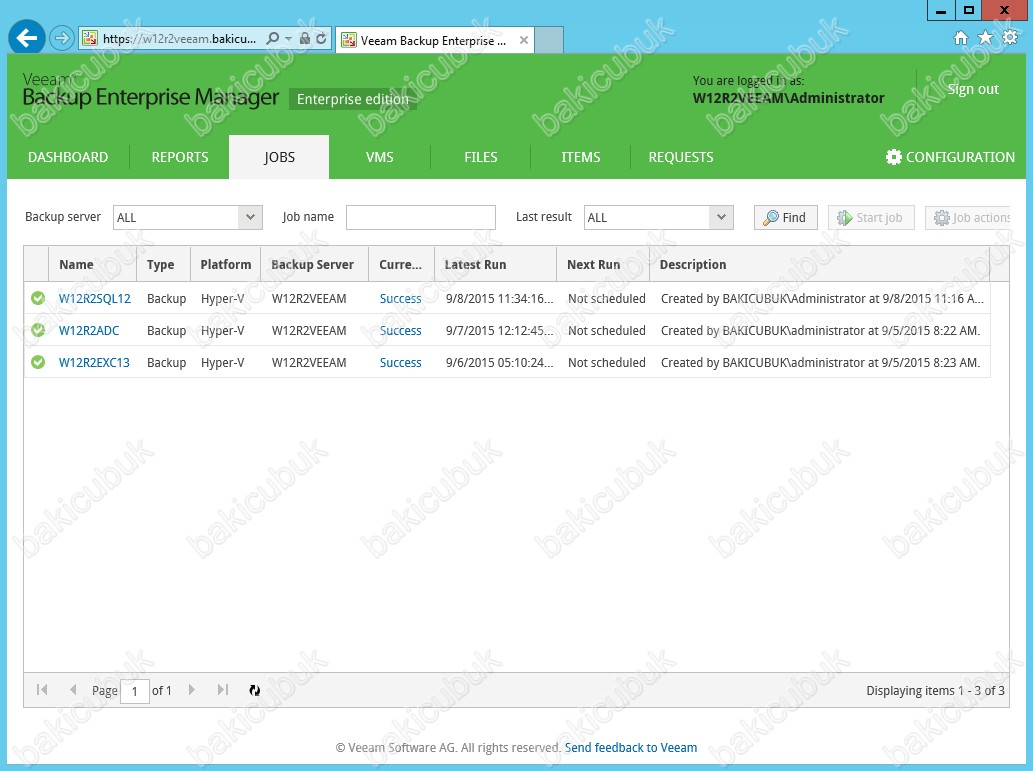Viewport: 1033px width, 771px height.
Task: Focus the Job name search field
Action: point(421,217)
